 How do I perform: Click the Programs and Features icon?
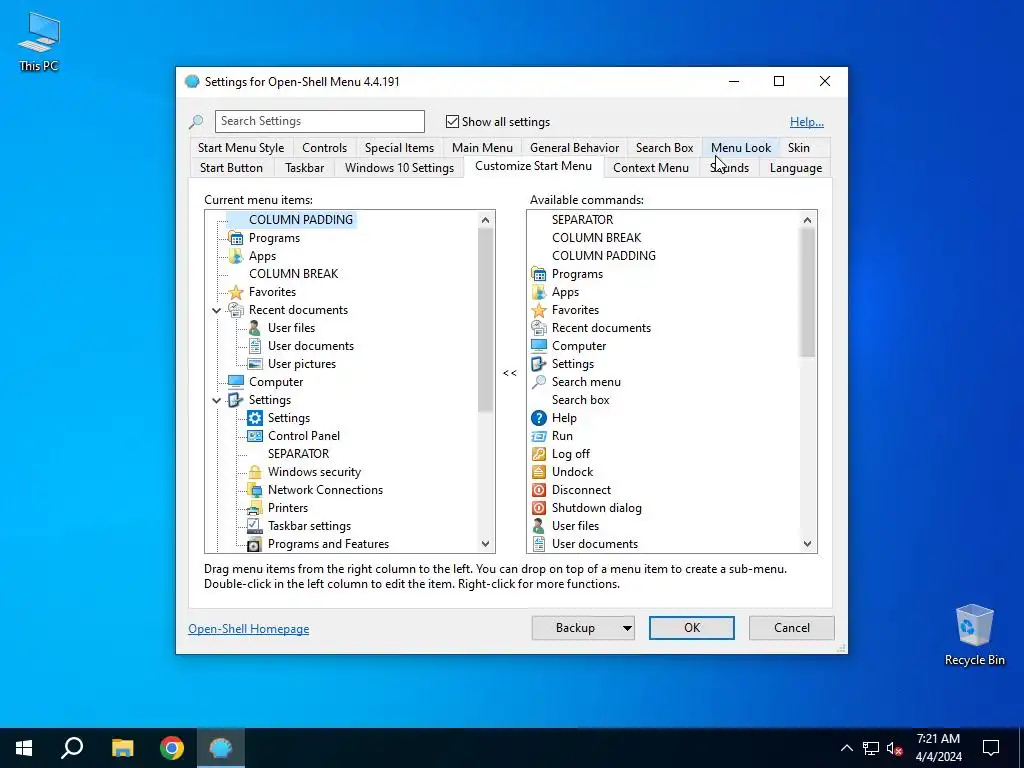(255, 544)
